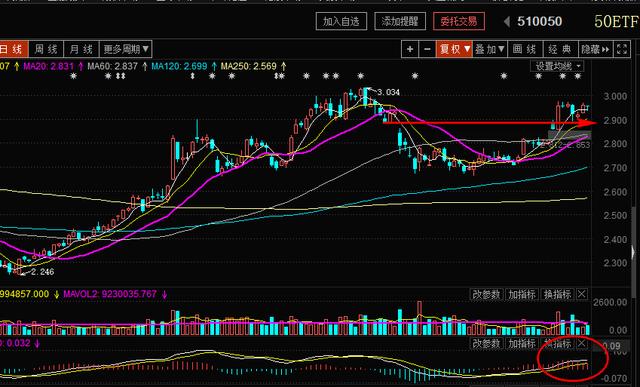Click 添加提醒 add alert button
Image resolution: width=640 pixels, height=387 pixels.
pyautogui.click(x=400, y=21)
